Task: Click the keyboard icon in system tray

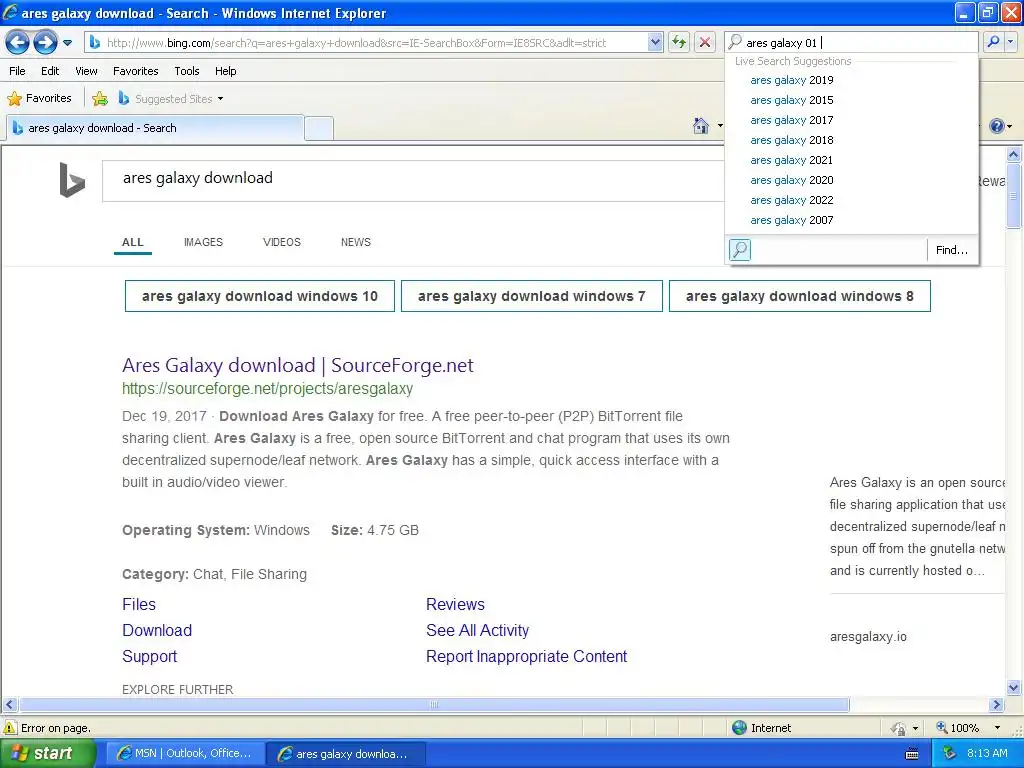Action: (912, 754)
